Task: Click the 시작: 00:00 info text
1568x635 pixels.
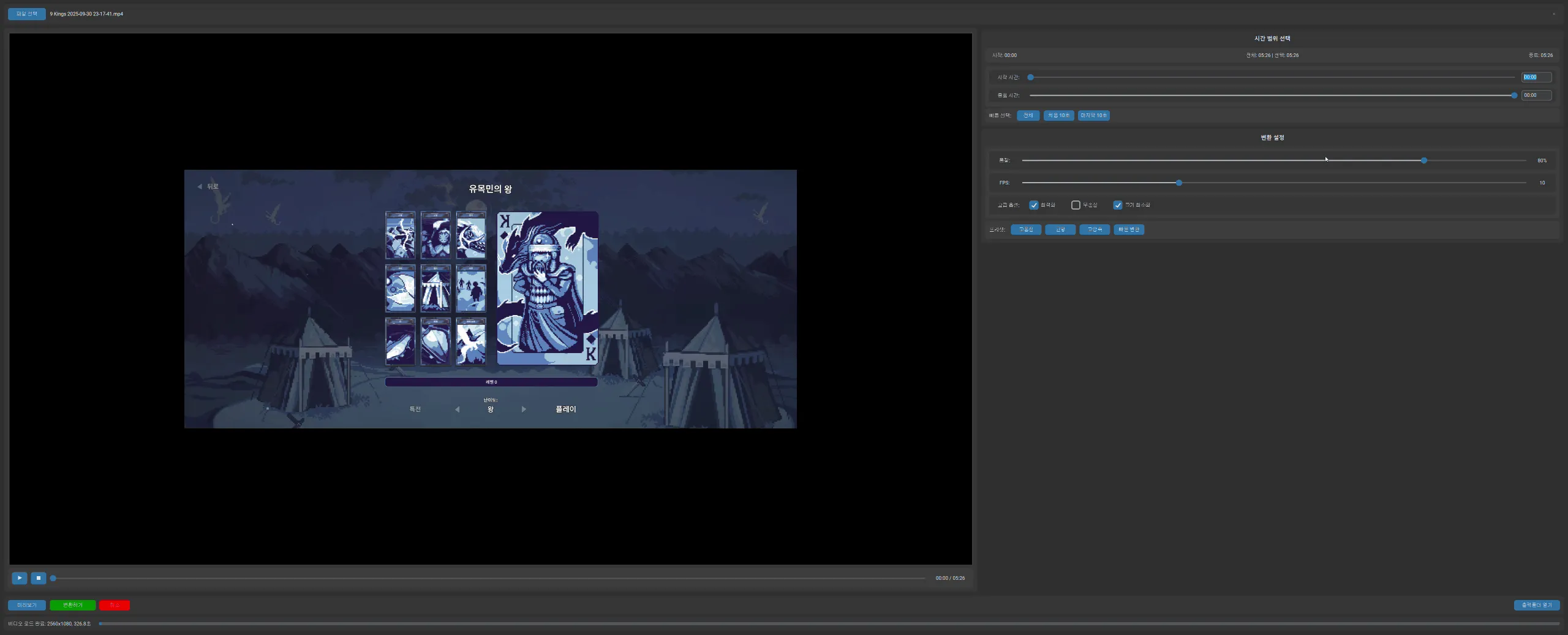Action: coord(1005,56)
